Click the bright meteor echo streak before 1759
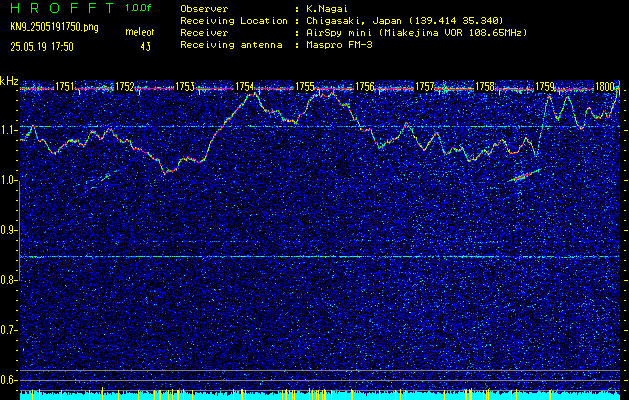The image size is (629, 400). pos(523,176)
